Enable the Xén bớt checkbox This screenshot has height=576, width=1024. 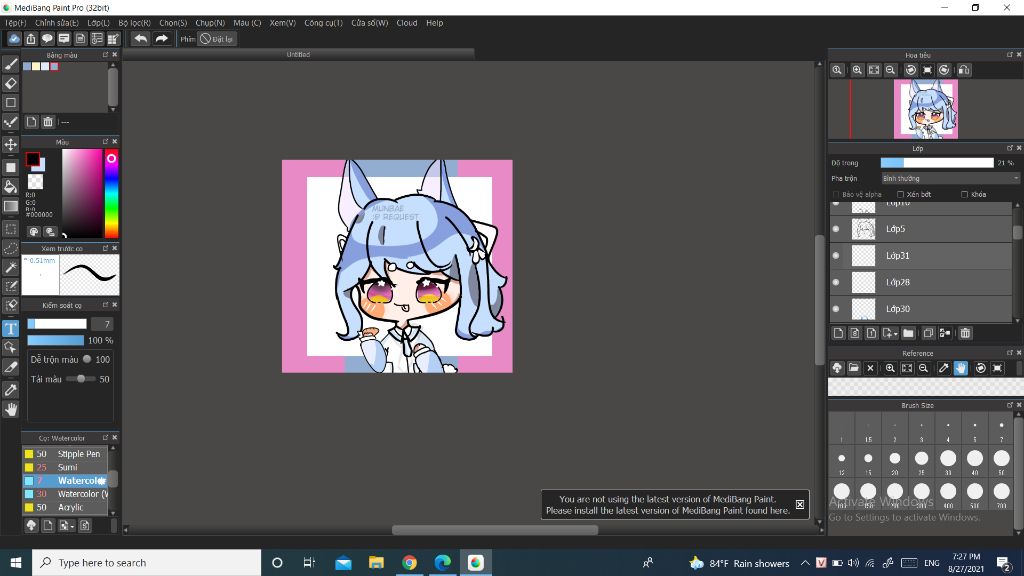(901, 195)
